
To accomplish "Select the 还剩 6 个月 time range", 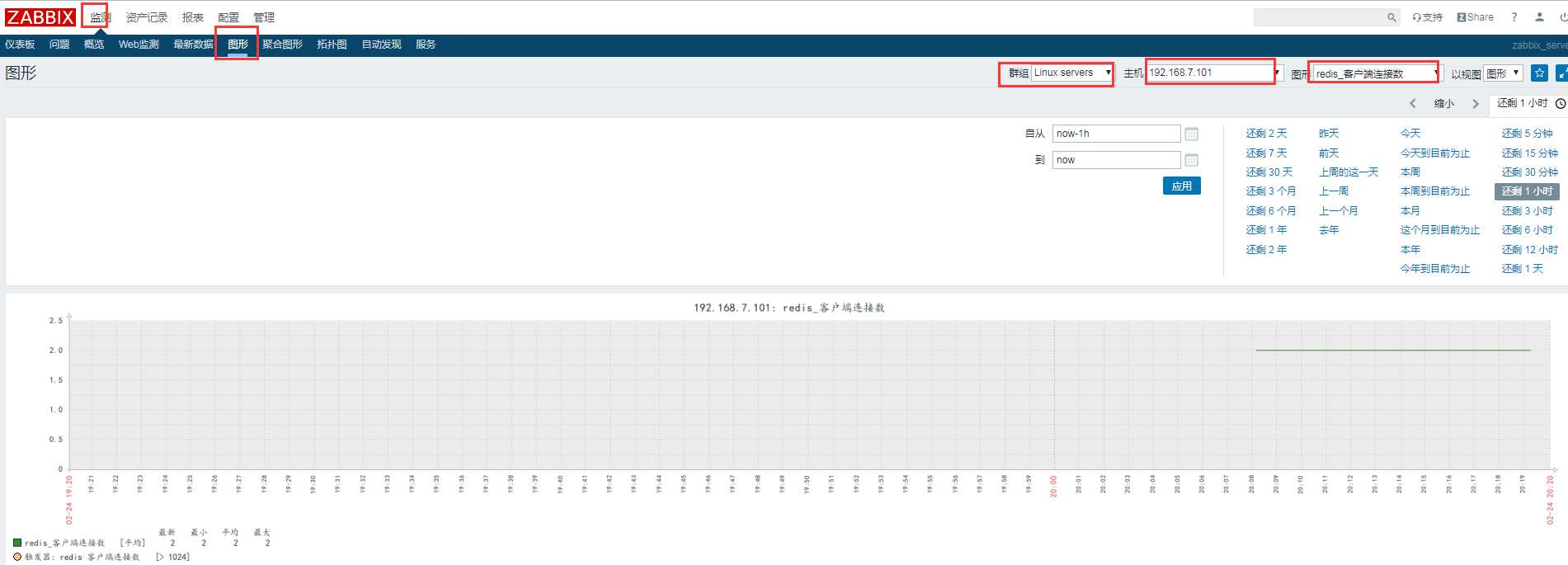I will pyautogui.click(x=1271, y=211).
